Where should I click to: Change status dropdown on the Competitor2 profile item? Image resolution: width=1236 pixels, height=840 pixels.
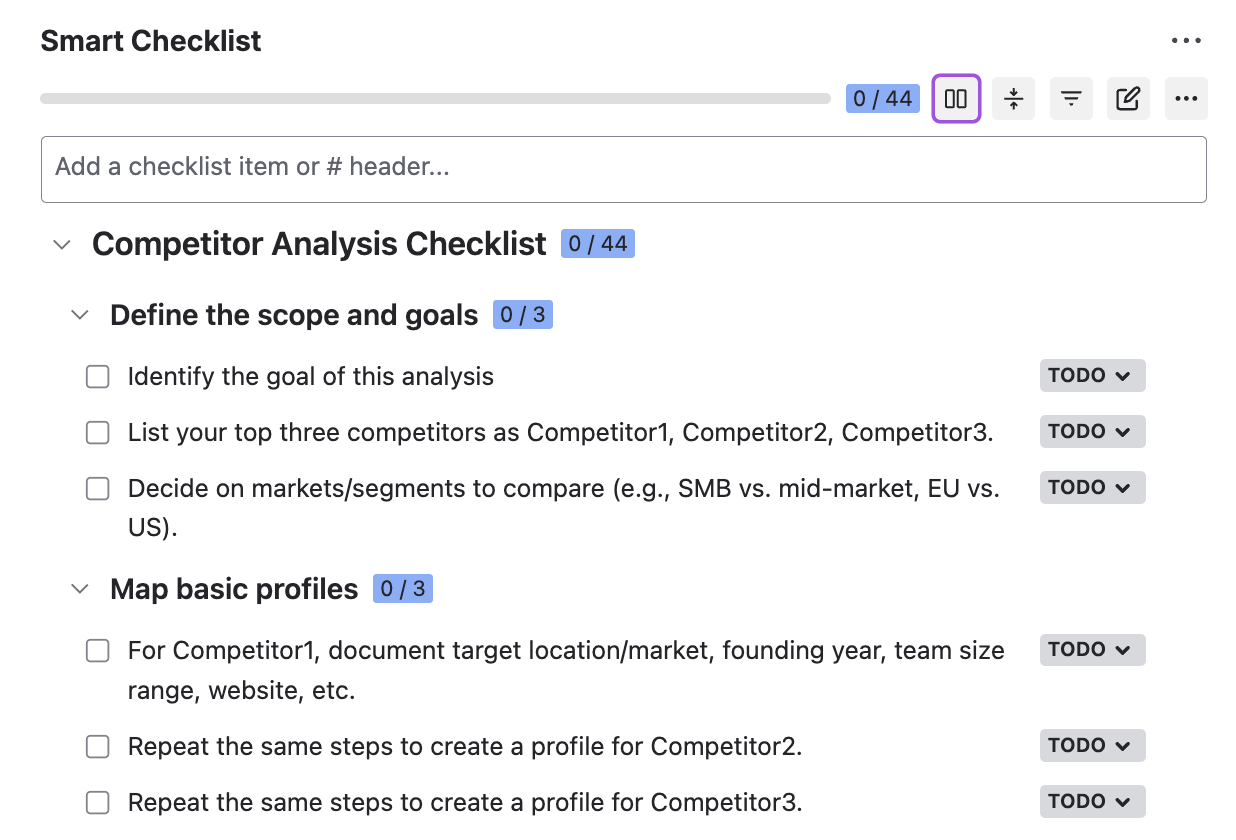click(1092, 745)
